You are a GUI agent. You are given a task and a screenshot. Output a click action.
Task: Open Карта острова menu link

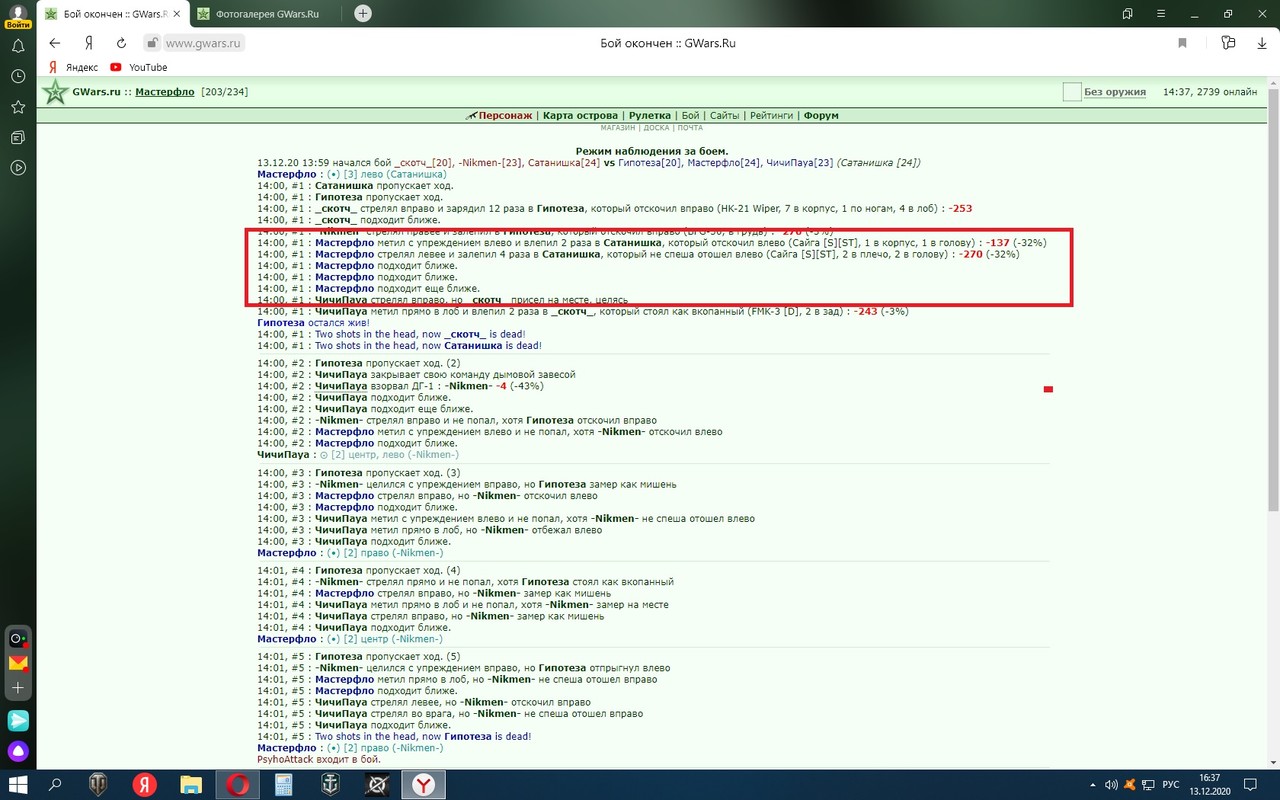pyautogui.click(x=581, y=116)
